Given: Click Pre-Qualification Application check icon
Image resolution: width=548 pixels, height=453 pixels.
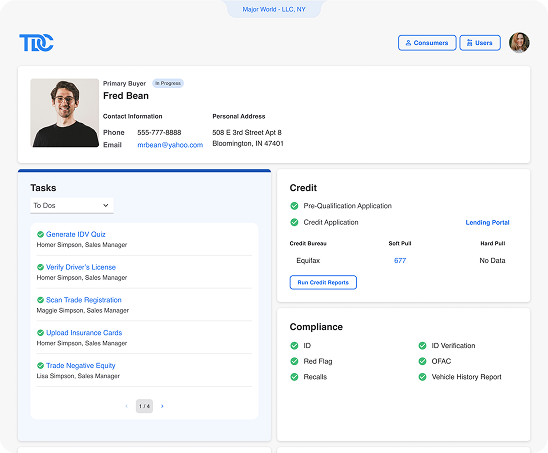Looking at the screenshot, I should [294, 206].
